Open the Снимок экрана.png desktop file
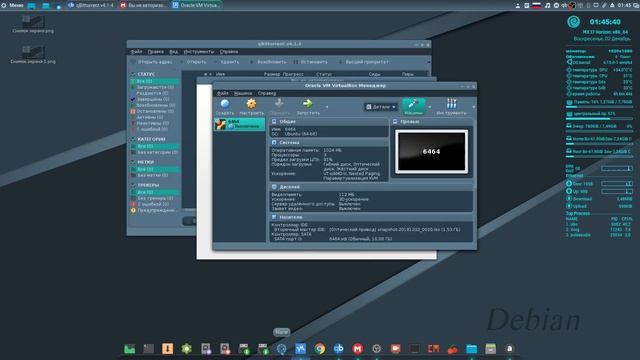The image size is (640, 360). coord(33,24)
